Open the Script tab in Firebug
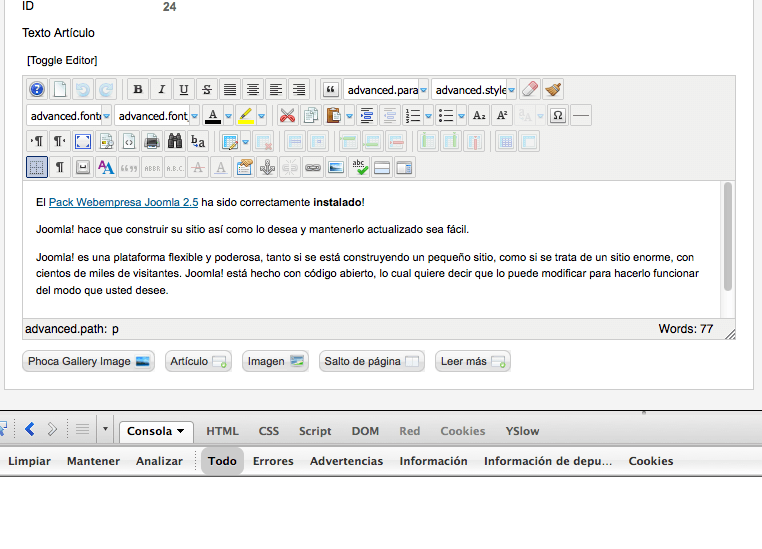This screenshot has width=762, height=549. tap(315, 431)
